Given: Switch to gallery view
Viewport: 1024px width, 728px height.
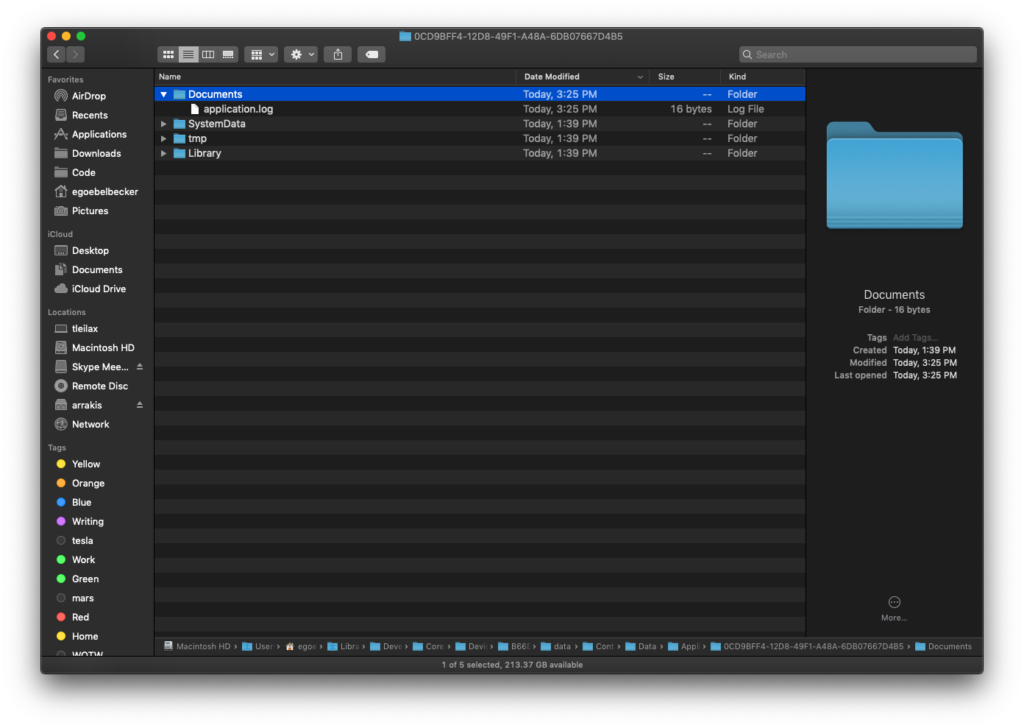Looking at the screenshot, I should tap(227, 54).
